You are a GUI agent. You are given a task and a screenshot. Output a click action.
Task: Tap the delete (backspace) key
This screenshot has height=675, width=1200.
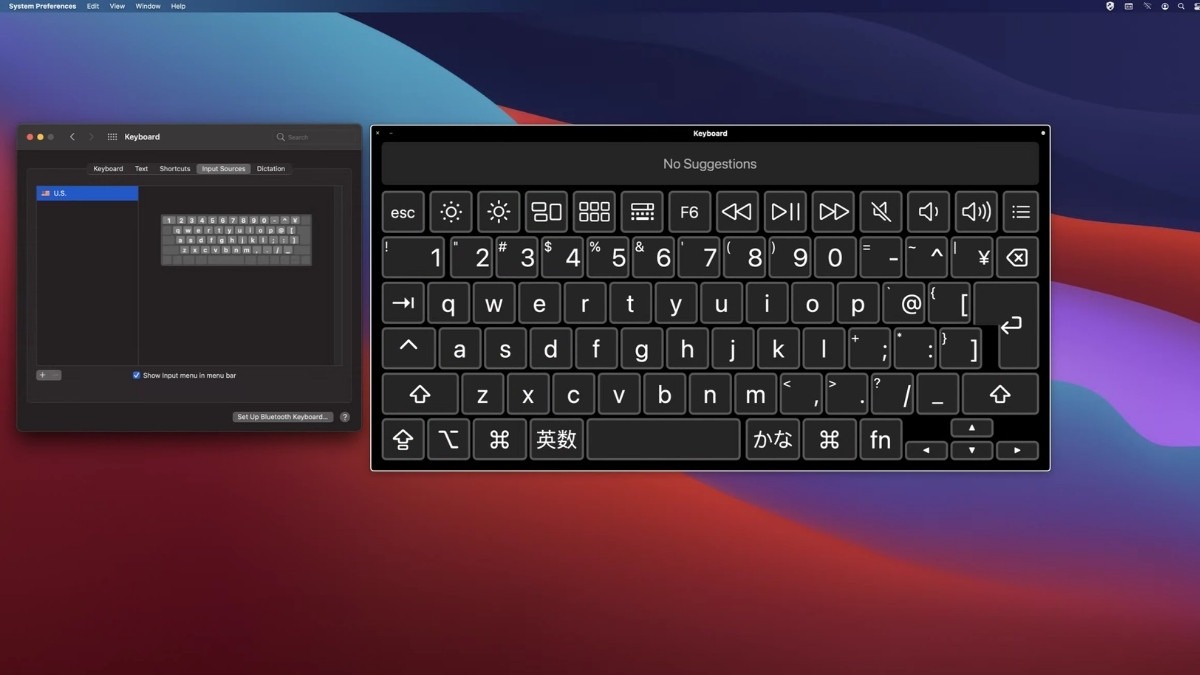coord(1017,258)
